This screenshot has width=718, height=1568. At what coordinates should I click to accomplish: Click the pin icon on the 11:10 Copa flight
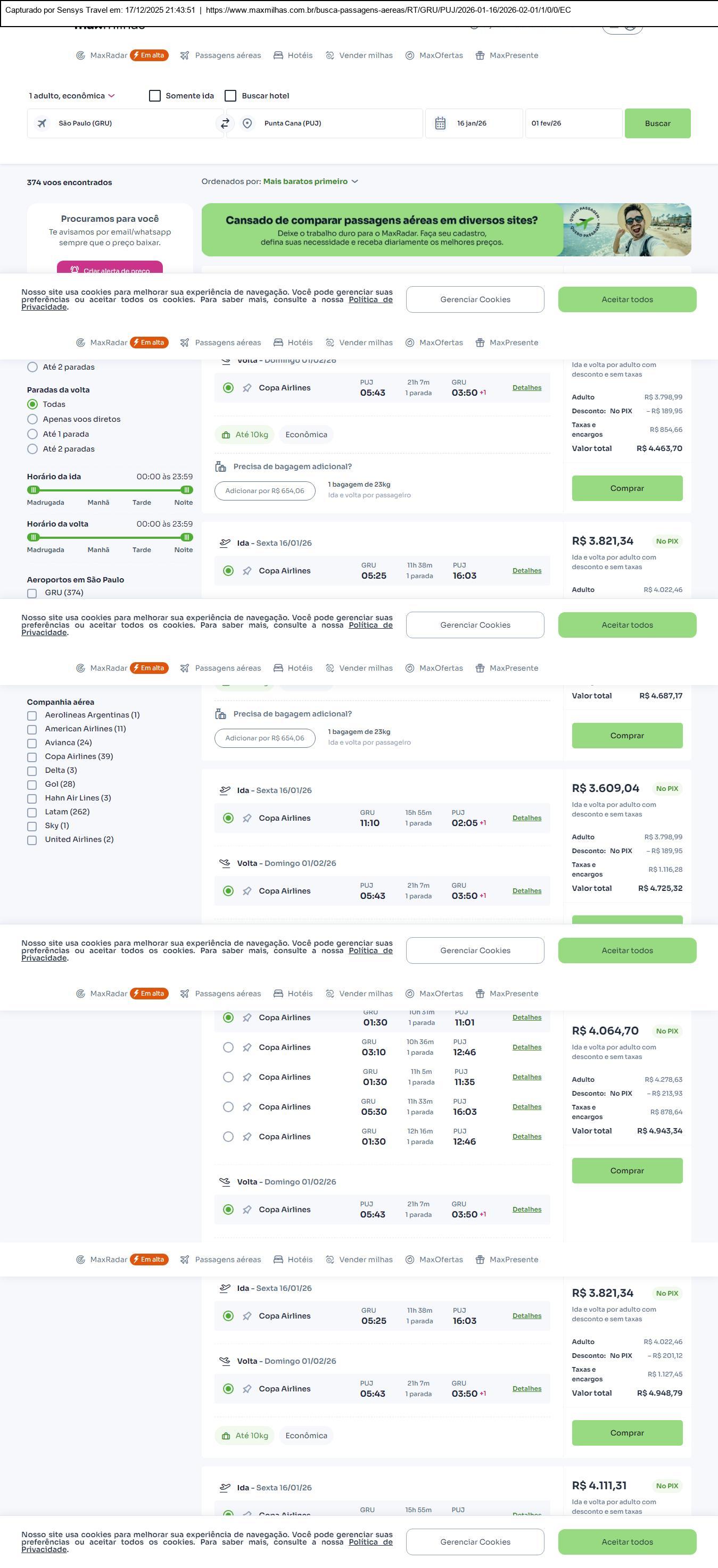click(x=247, y=818)
